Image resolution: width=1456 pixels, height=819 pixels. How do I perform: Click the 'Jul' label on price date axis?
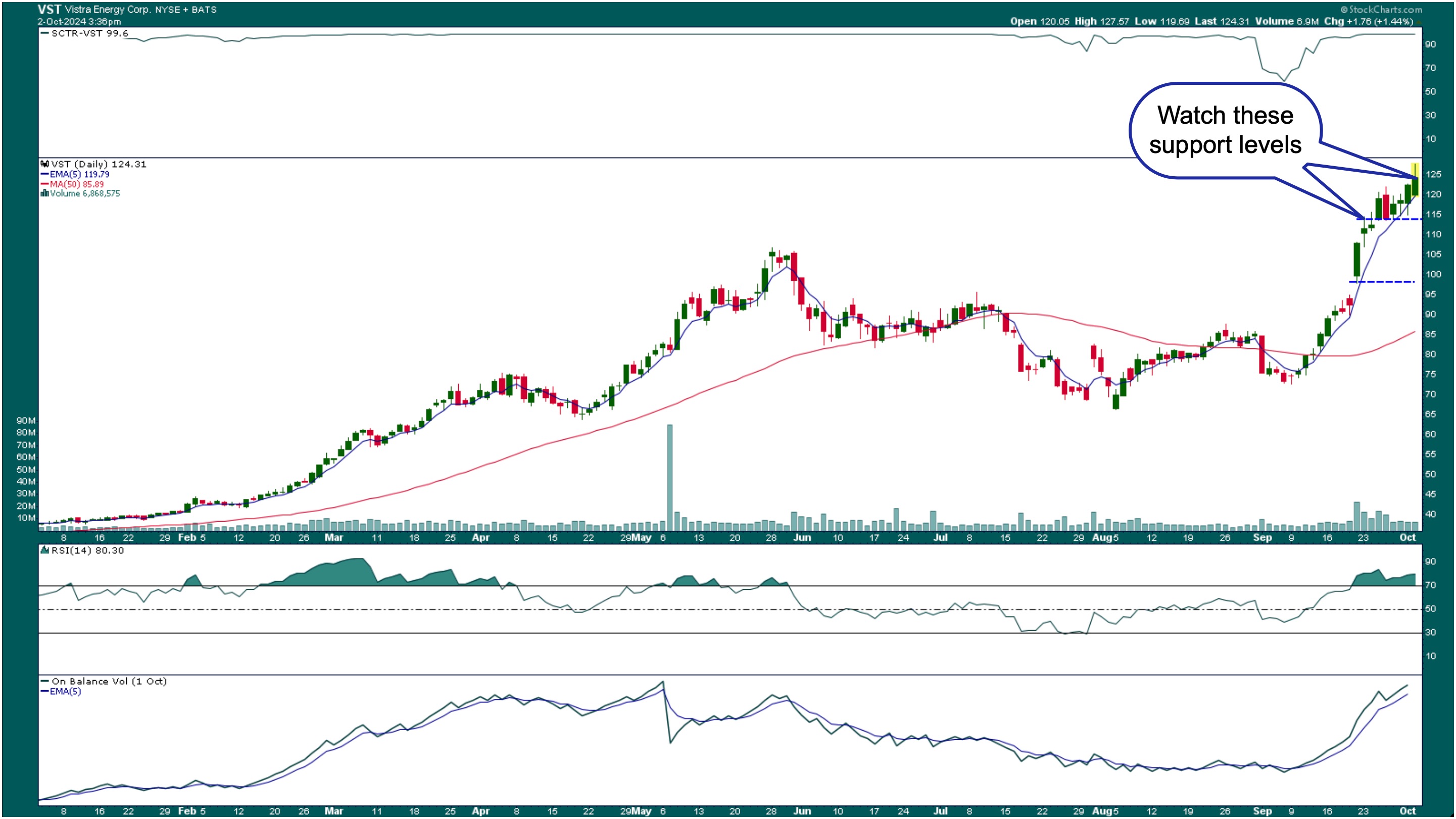(940, 537)
